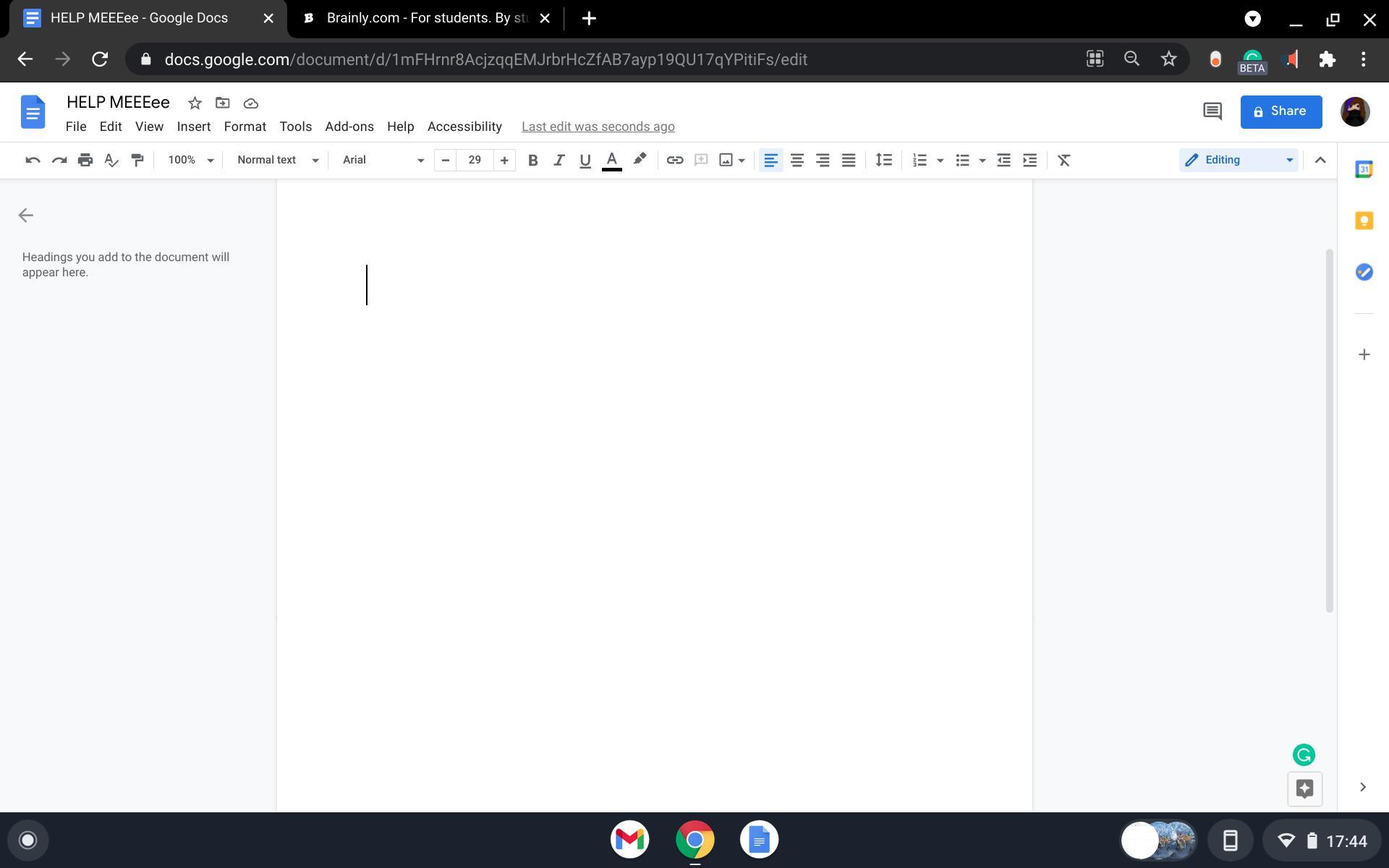Click the undo arrow icon
1389x868 pixels.
(33, 160)
